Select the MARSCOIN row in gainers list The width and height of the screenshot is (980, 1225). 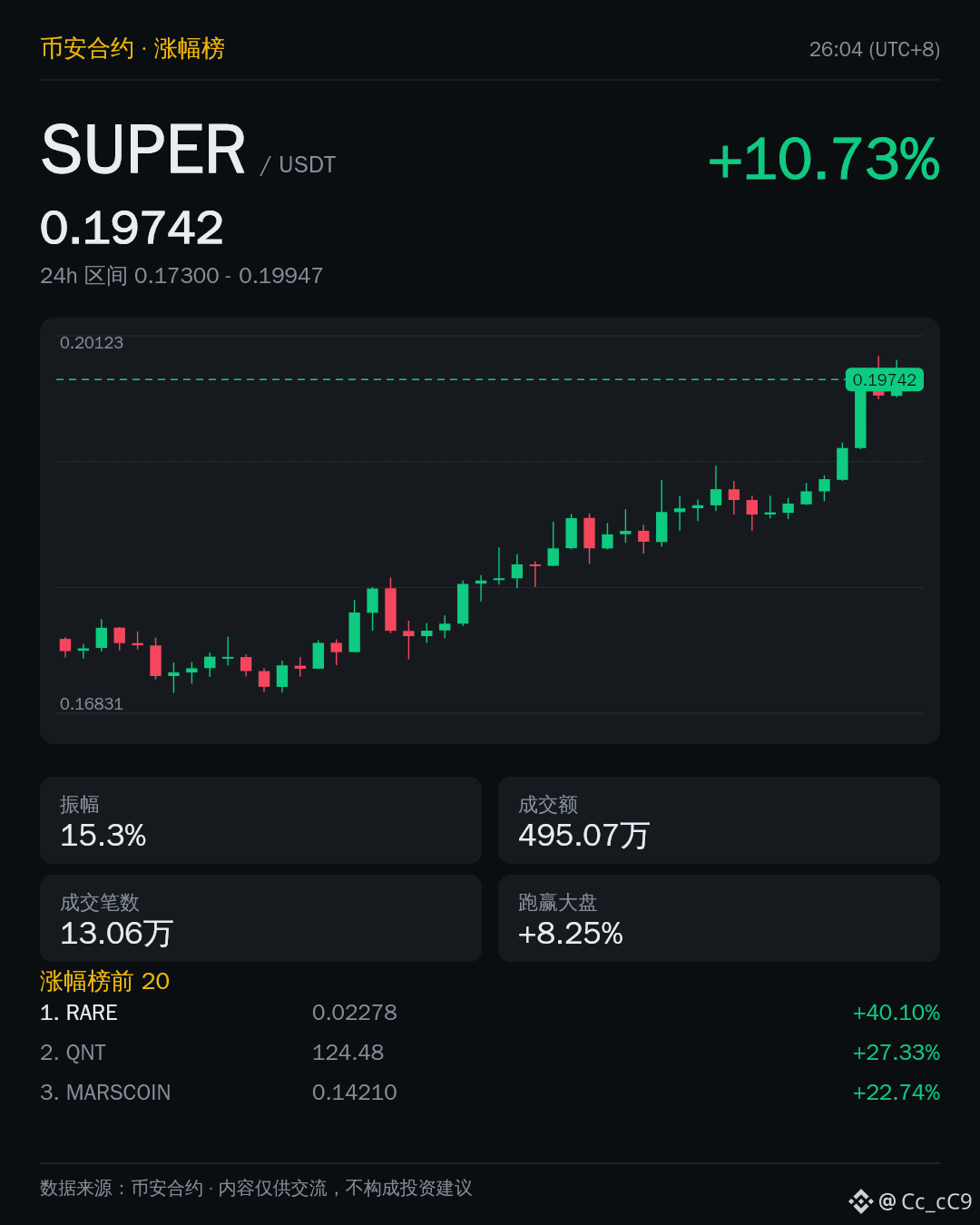tap(490, 1093)
